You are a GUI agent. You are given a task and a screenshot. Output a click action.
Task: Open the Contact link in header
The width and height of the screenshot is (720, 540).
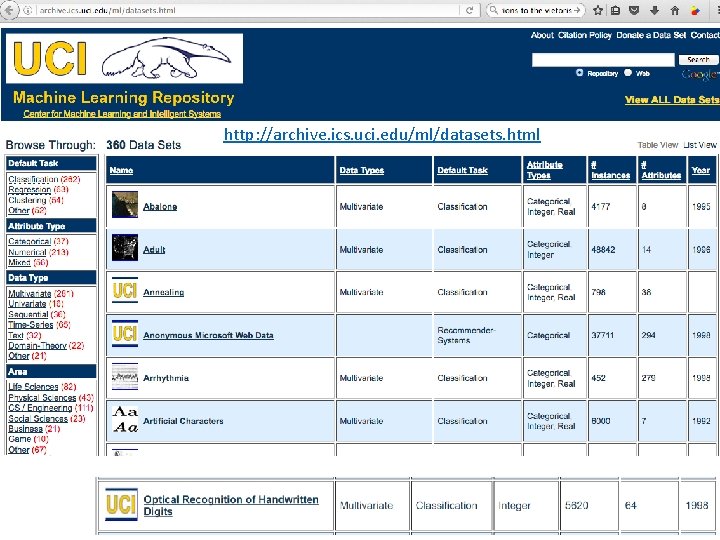point(704,35)
